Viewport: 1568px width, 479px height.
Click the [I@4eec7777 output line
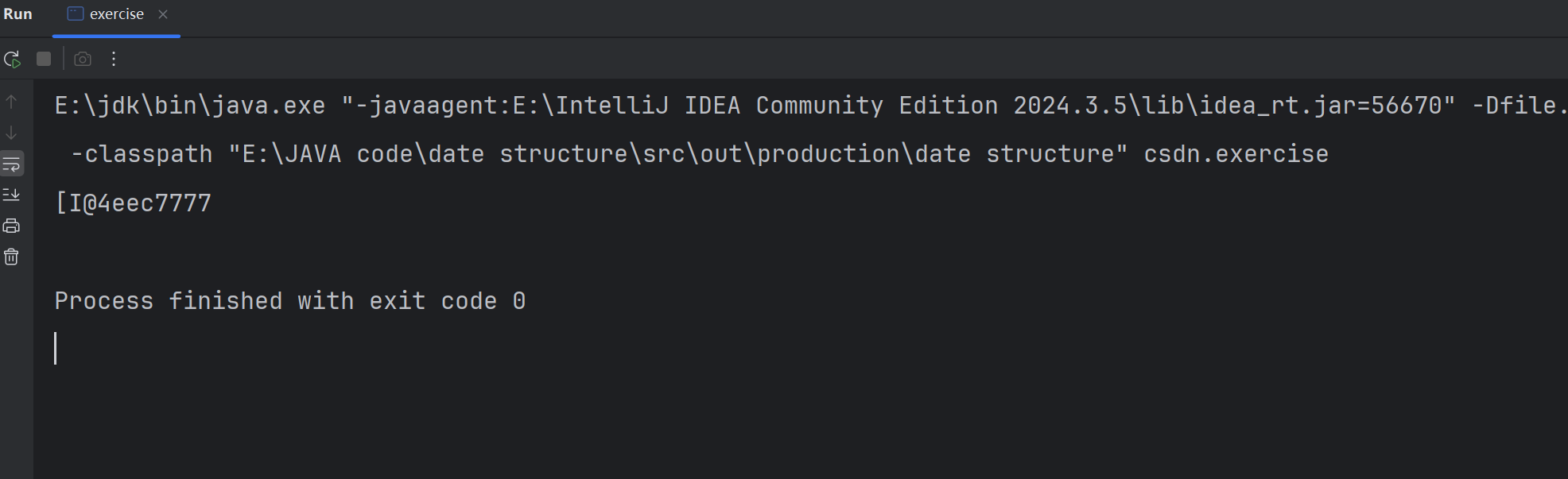pyautogui.click(x=133, y=203)
